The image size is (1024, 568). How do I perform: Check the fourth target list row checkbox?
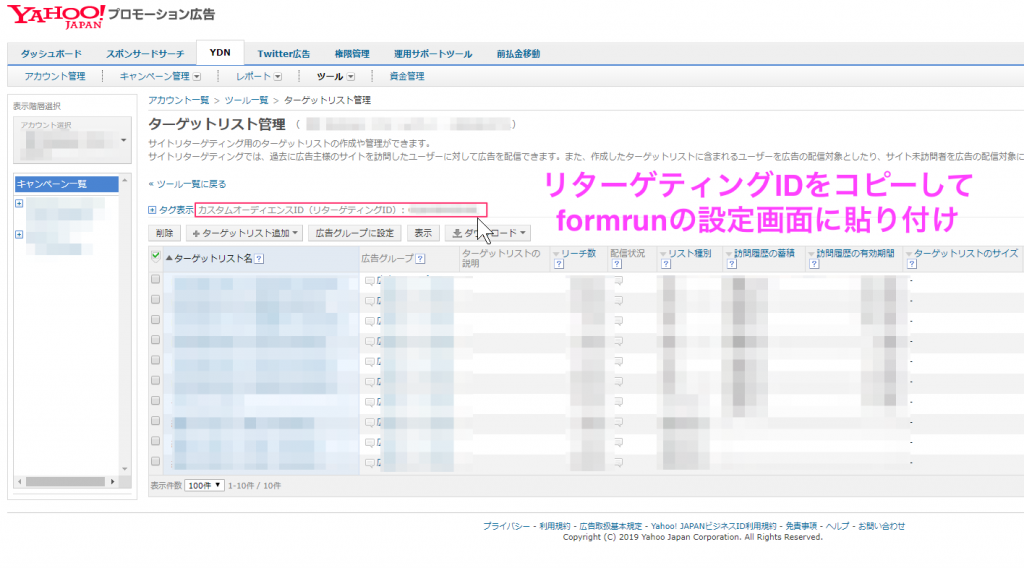click(x=155, y=339)
